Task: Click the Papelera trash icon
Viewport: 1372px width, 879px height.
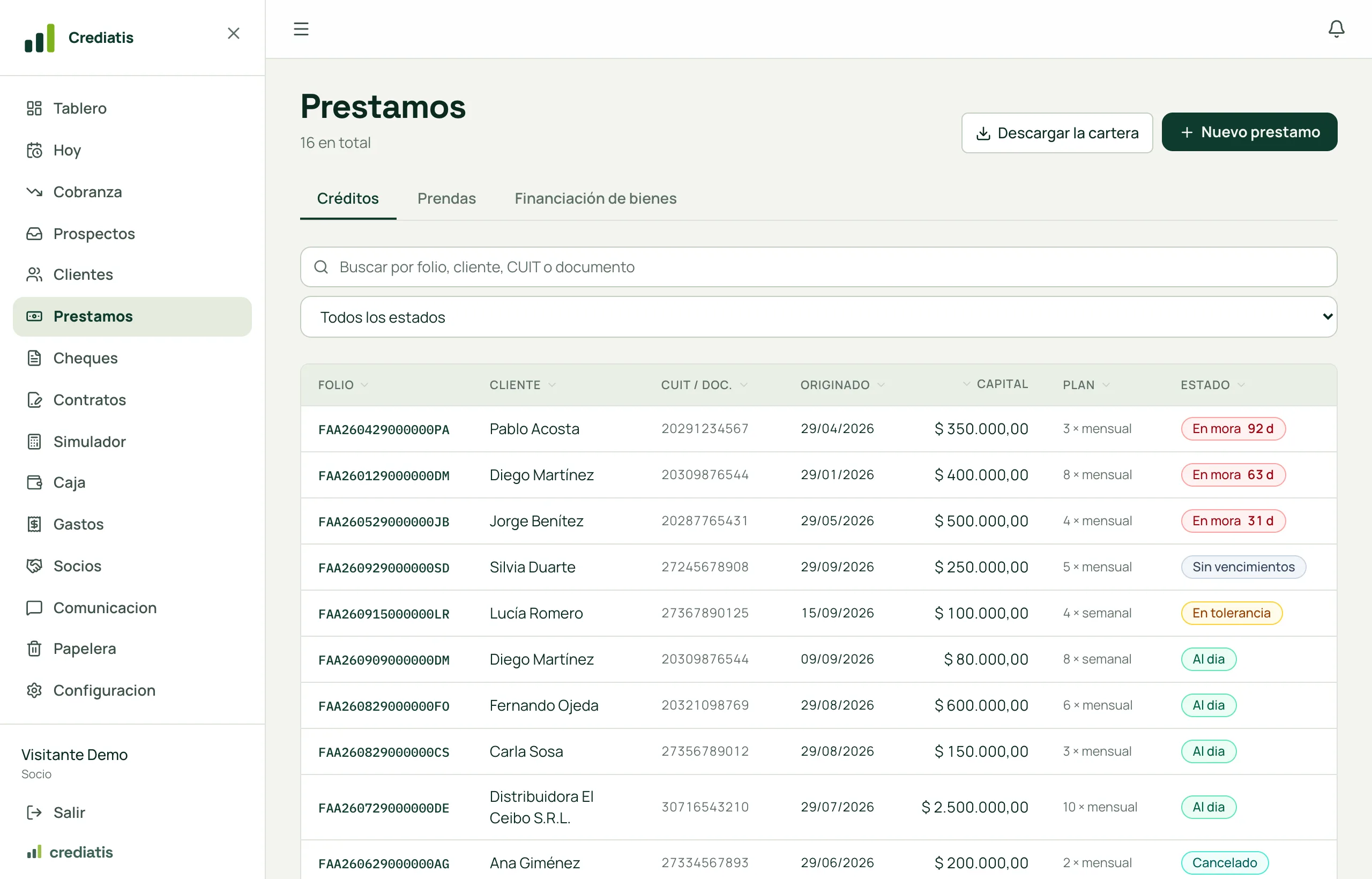Action: coord(34,649)
